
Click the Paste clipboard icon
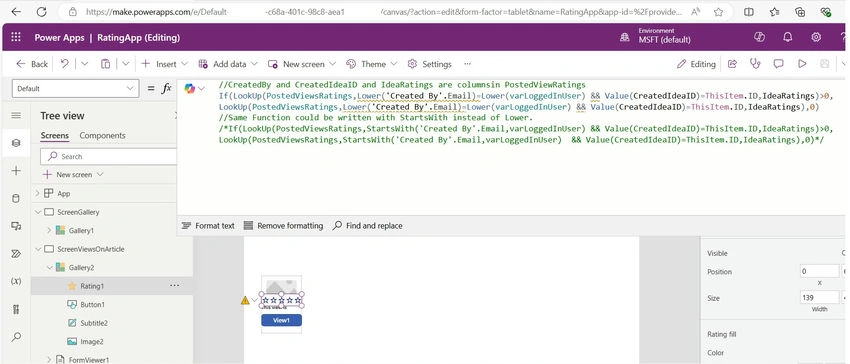106,64
